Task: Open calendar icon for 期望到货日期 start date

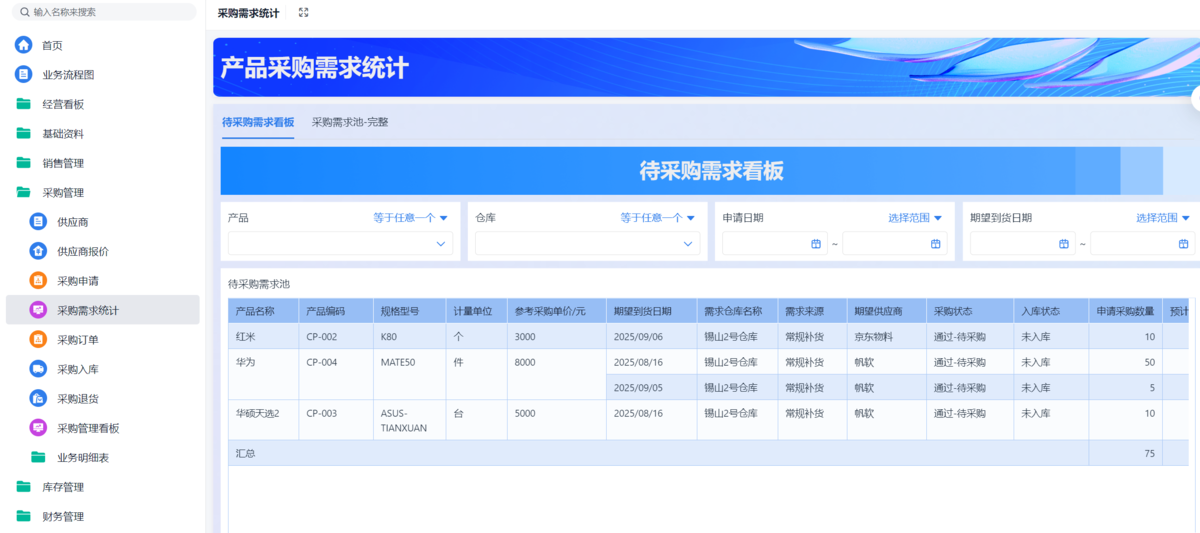Action: click(x=1064, y=244)
